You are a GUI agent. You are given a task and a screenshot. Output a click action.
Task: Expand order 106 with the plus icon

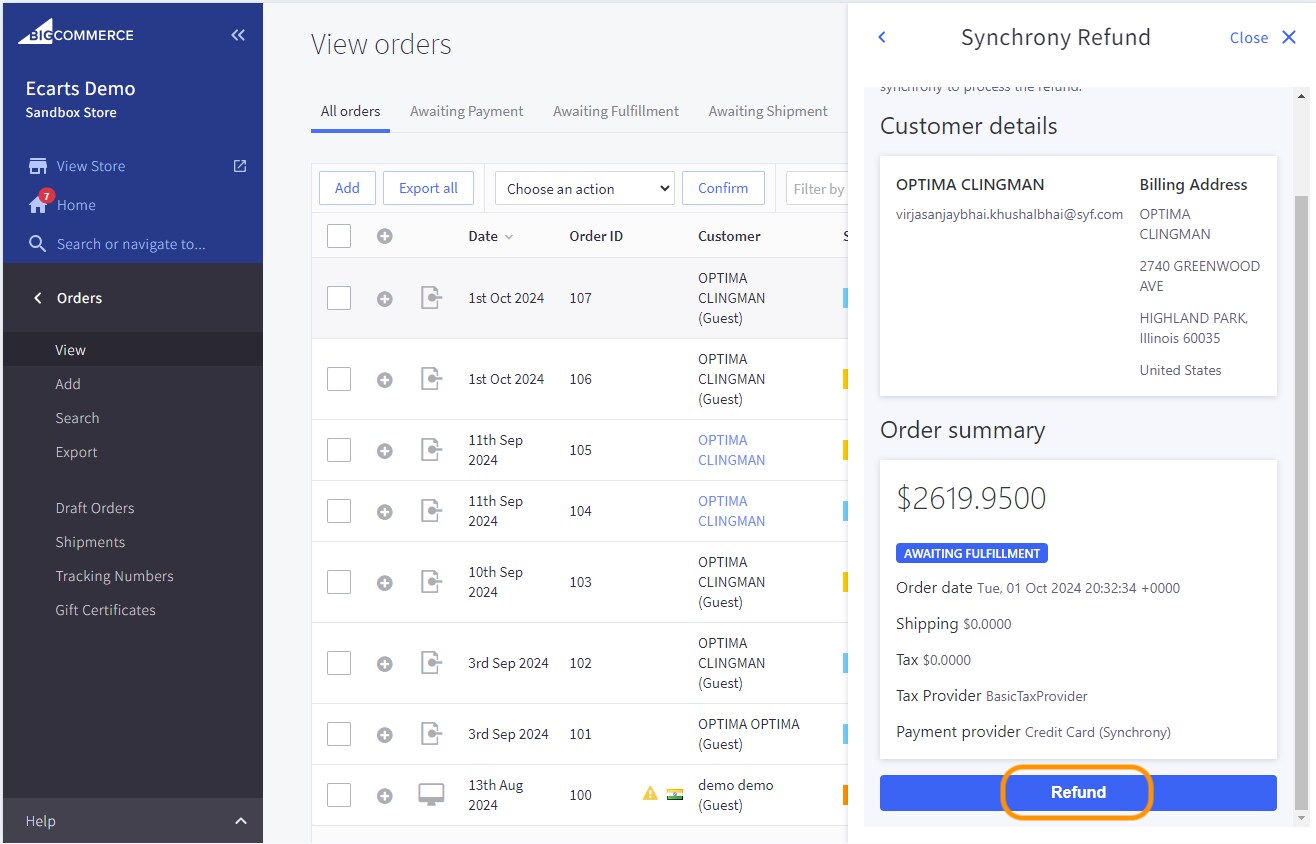(x=385, y=379)
